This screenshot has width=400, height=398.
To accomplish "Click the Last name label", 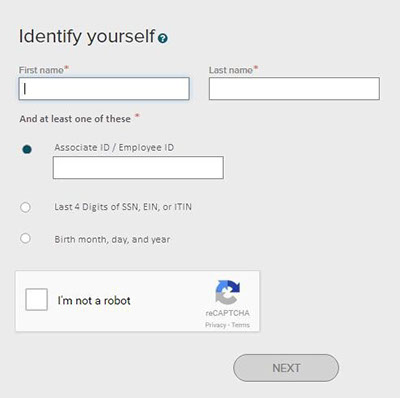I will coord(231,70).
